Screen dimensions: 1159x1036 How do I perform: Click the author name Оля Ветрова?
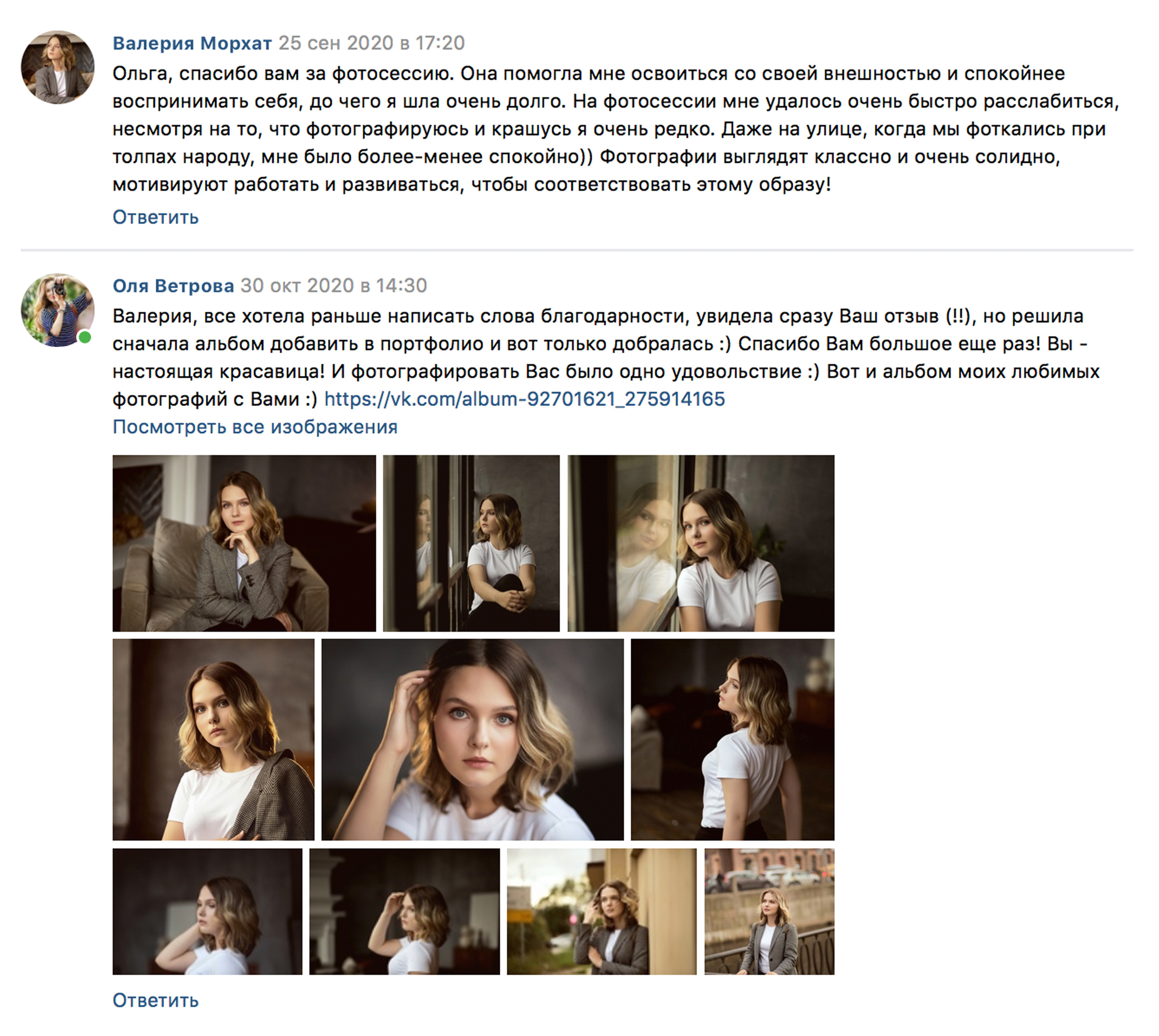coord(173,286)
